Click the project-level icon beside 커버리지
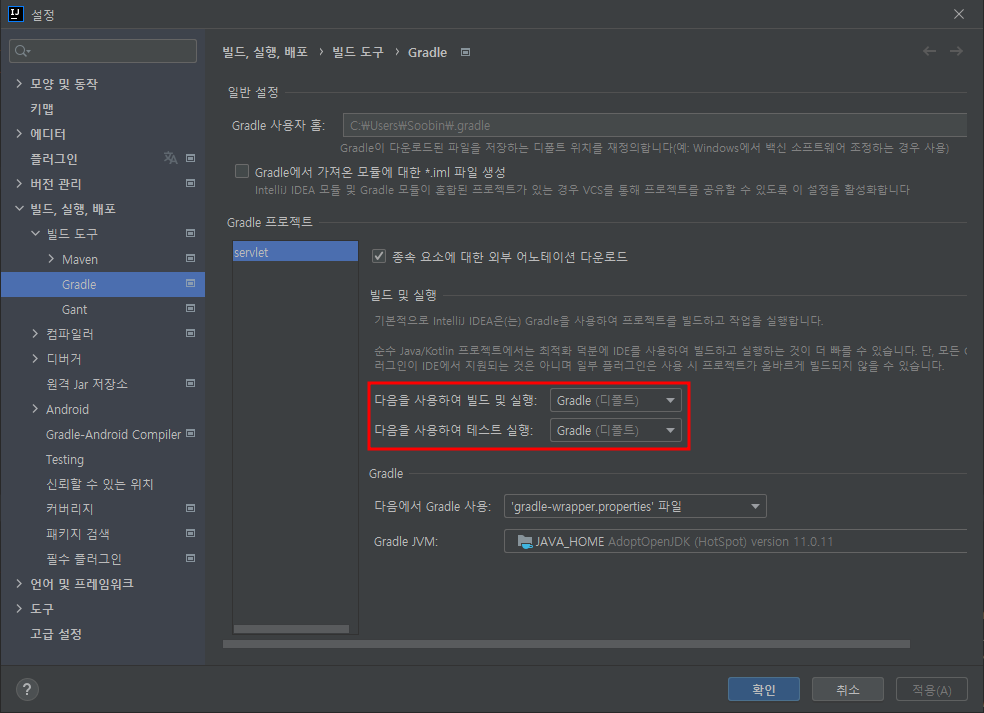The image size is (984, 713). point(191,508)
